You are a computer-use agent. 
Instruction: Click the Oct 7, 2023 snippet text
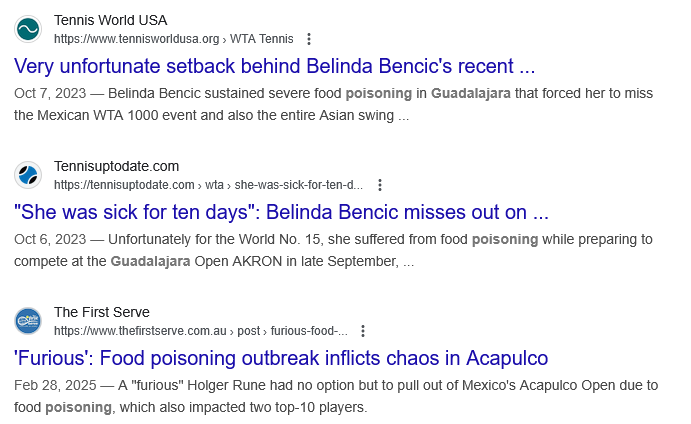pos(333,104)
